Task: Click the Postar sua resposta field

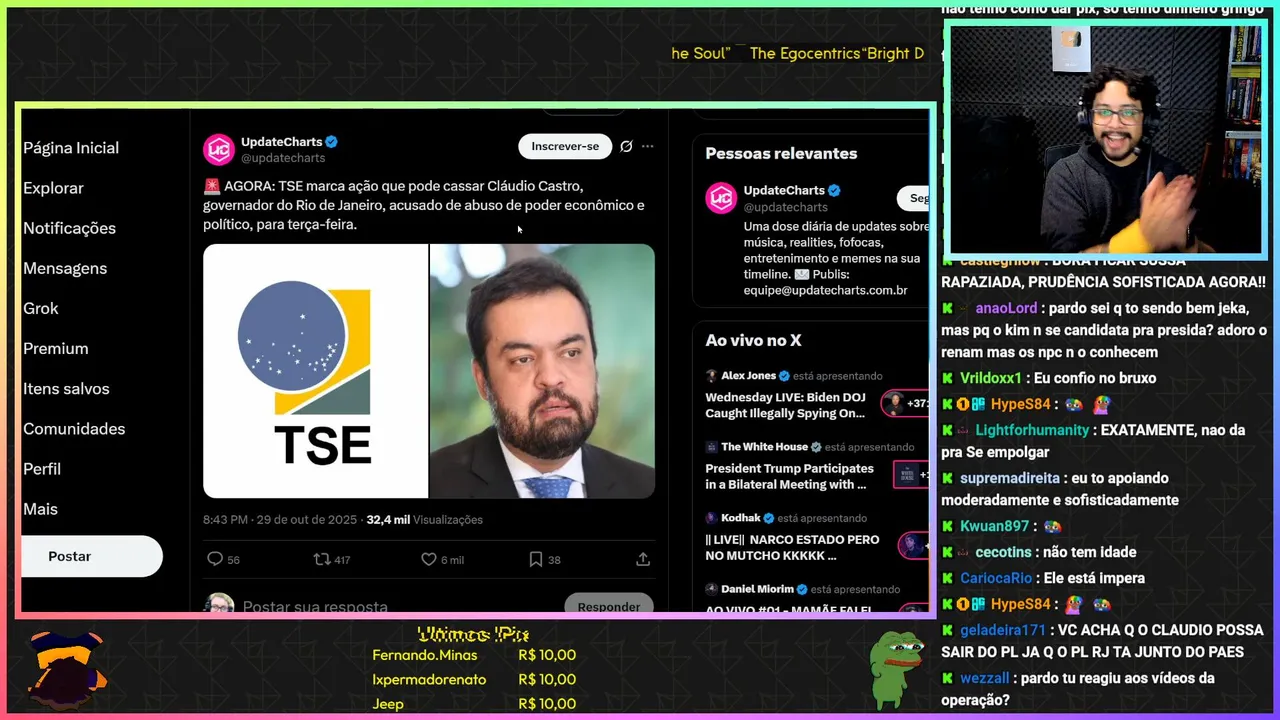Action: click(x=315, y=606)
